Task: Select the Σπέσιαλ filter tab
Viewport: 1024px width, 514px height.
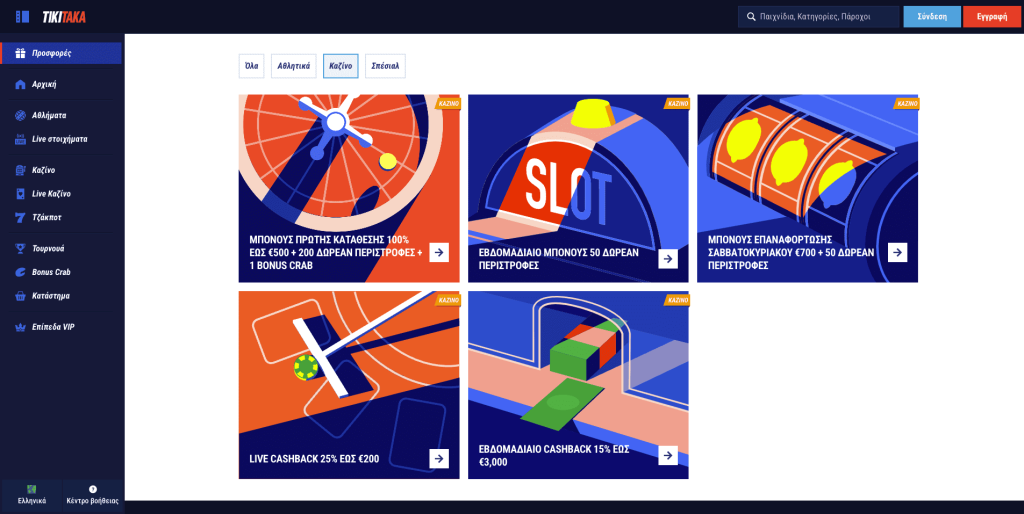Action: [x=385, y=66]
